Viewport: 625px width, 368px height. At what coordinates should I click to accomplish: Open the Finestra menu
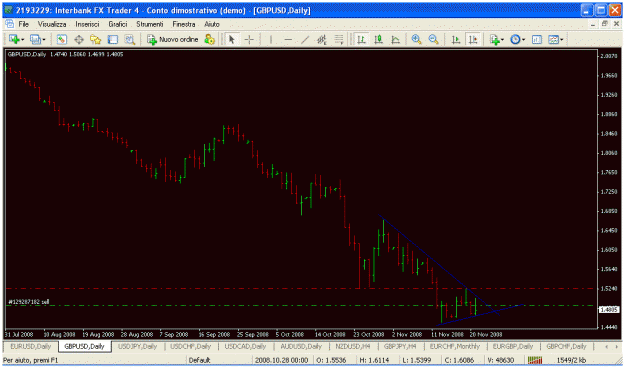184,24
